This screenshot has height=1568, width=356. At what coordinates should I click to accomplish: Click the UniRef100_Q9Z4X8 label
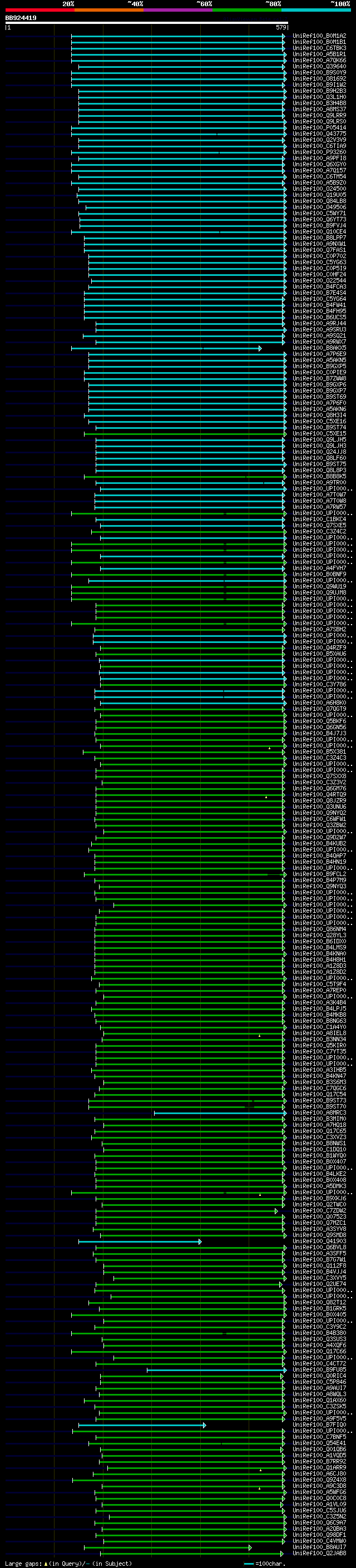coord(319,1480)
